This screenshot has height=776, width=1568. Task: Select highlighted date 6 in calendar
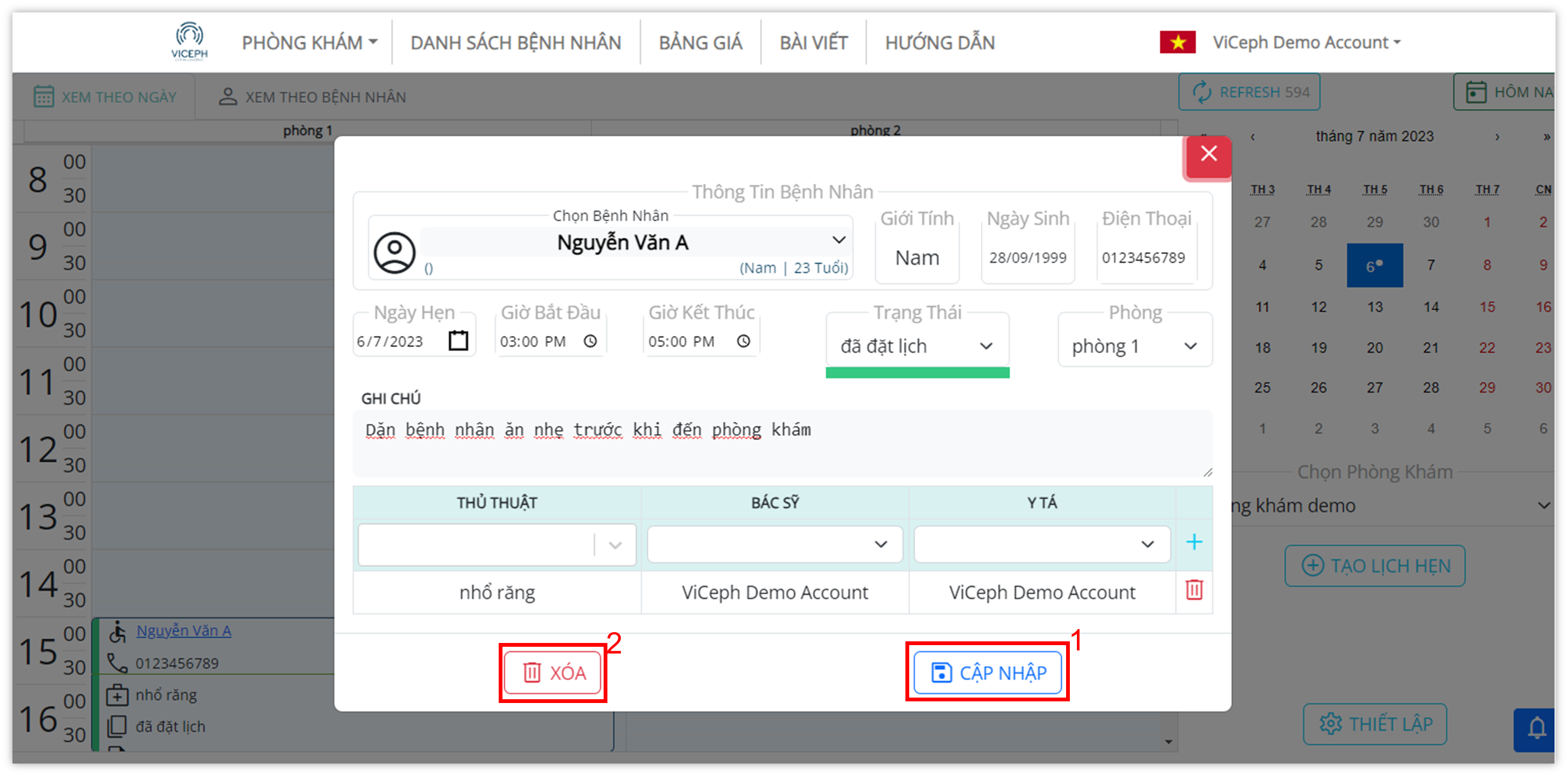point(1374,266)
